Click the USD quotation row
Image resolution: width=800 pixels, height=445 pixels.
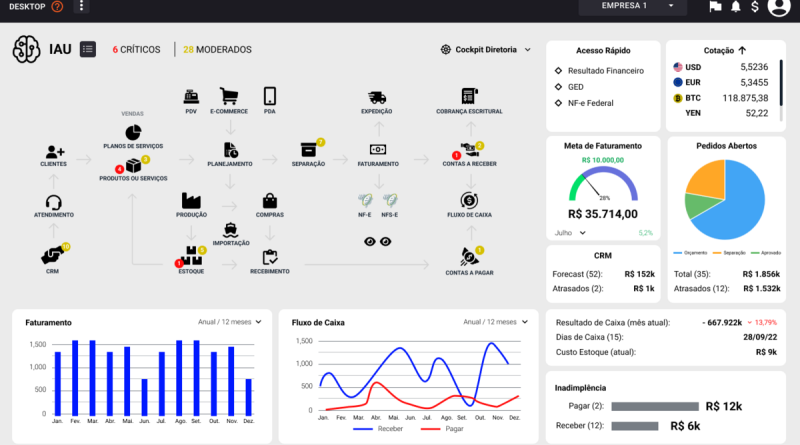coord(720,67)
